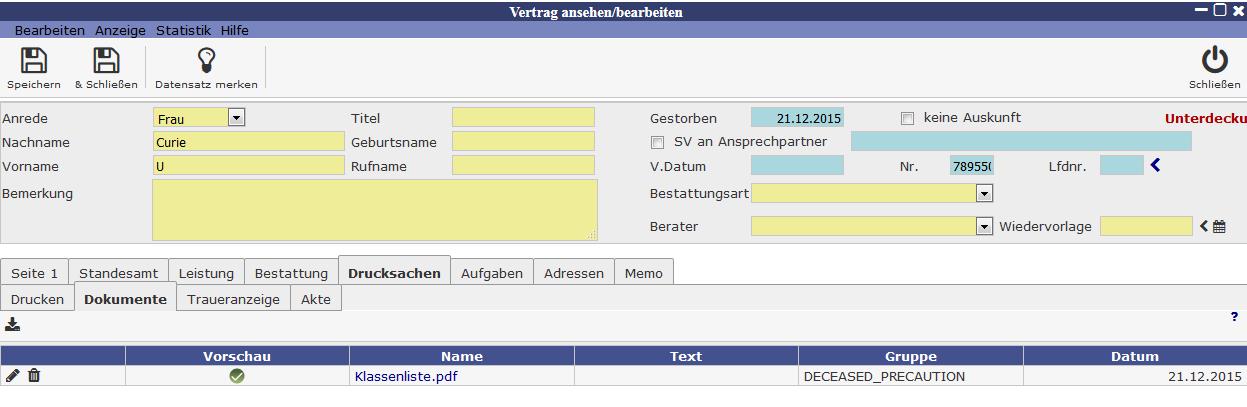Open the Klassenliste.pdf link

pos(400,377)
